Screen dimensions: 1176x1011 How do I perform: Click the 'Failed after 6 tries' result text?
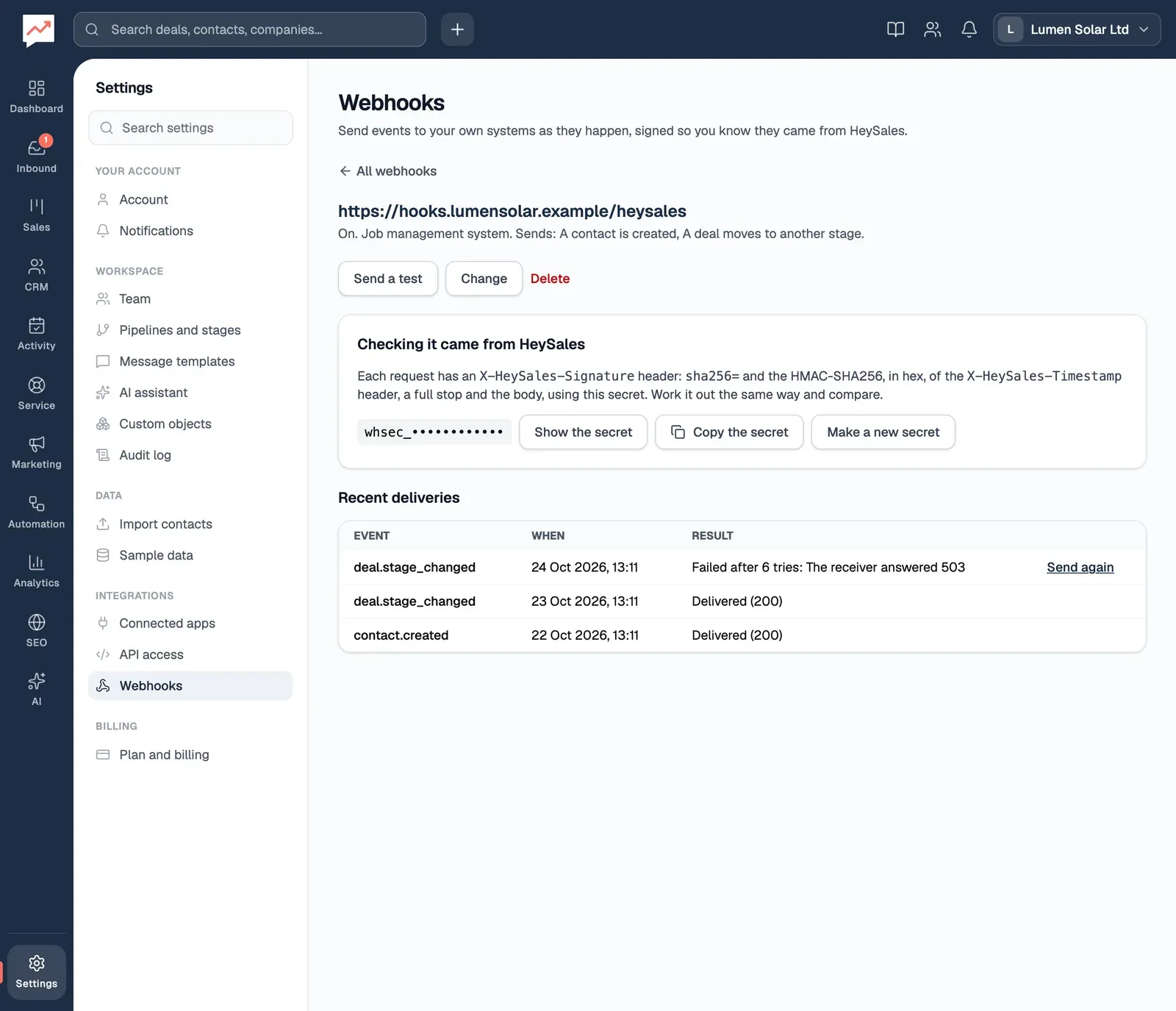[828, 568]
